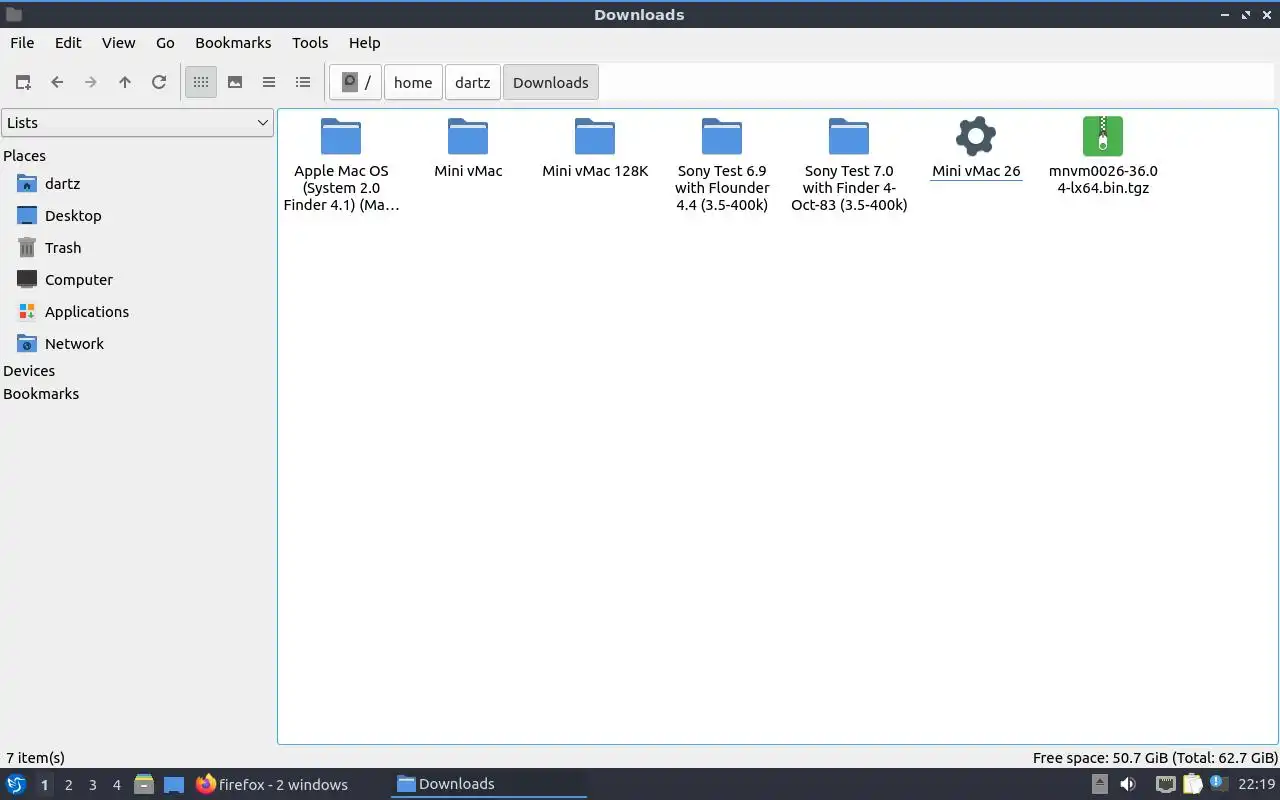Screen dimensions: 1280x800
Task: Reload the current folder
Action: [x=159, y=83]
